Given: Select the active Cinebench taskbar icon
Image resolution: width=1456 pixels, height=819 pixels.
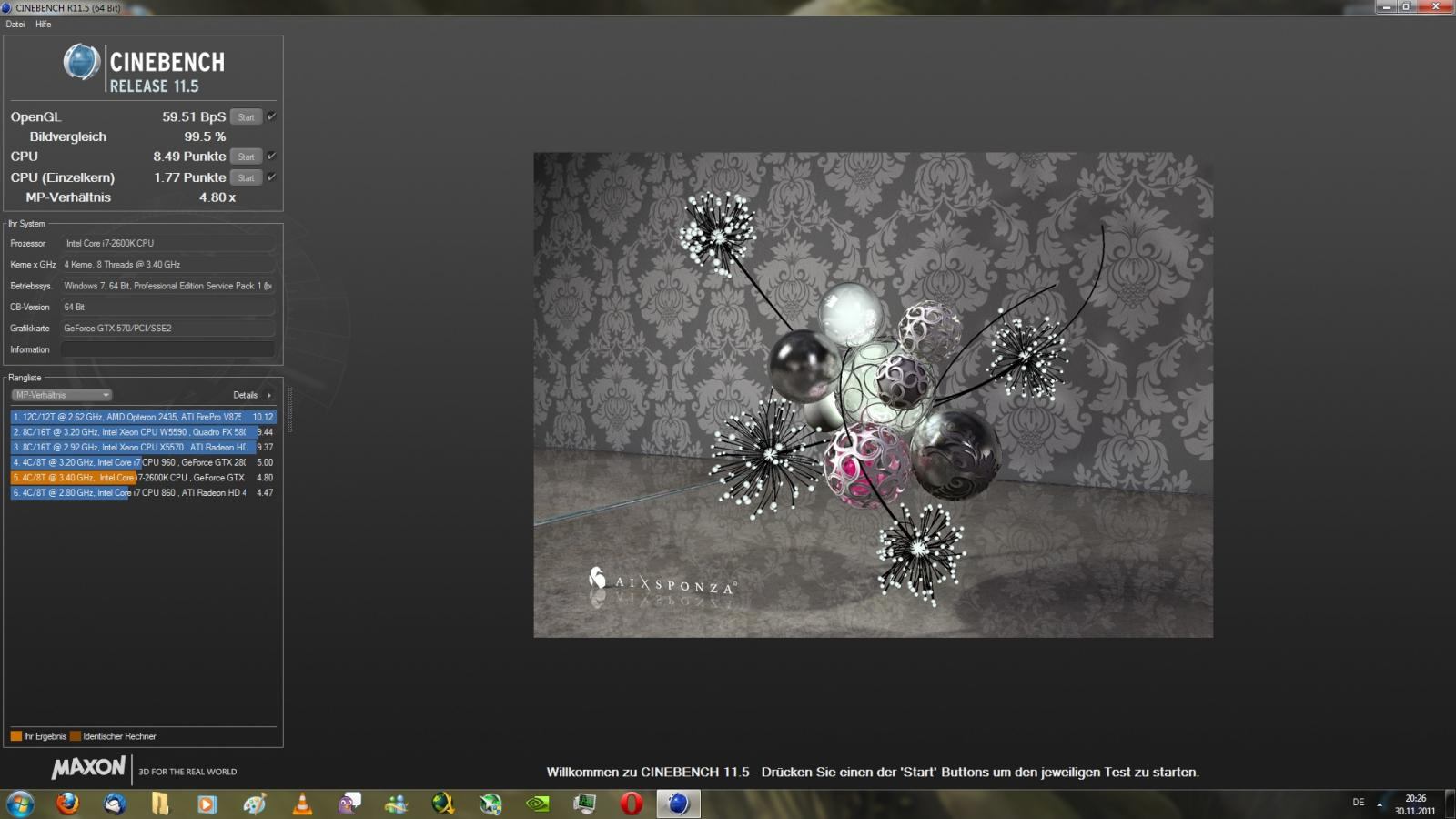Looking at the screenshot, I should 679,804.
